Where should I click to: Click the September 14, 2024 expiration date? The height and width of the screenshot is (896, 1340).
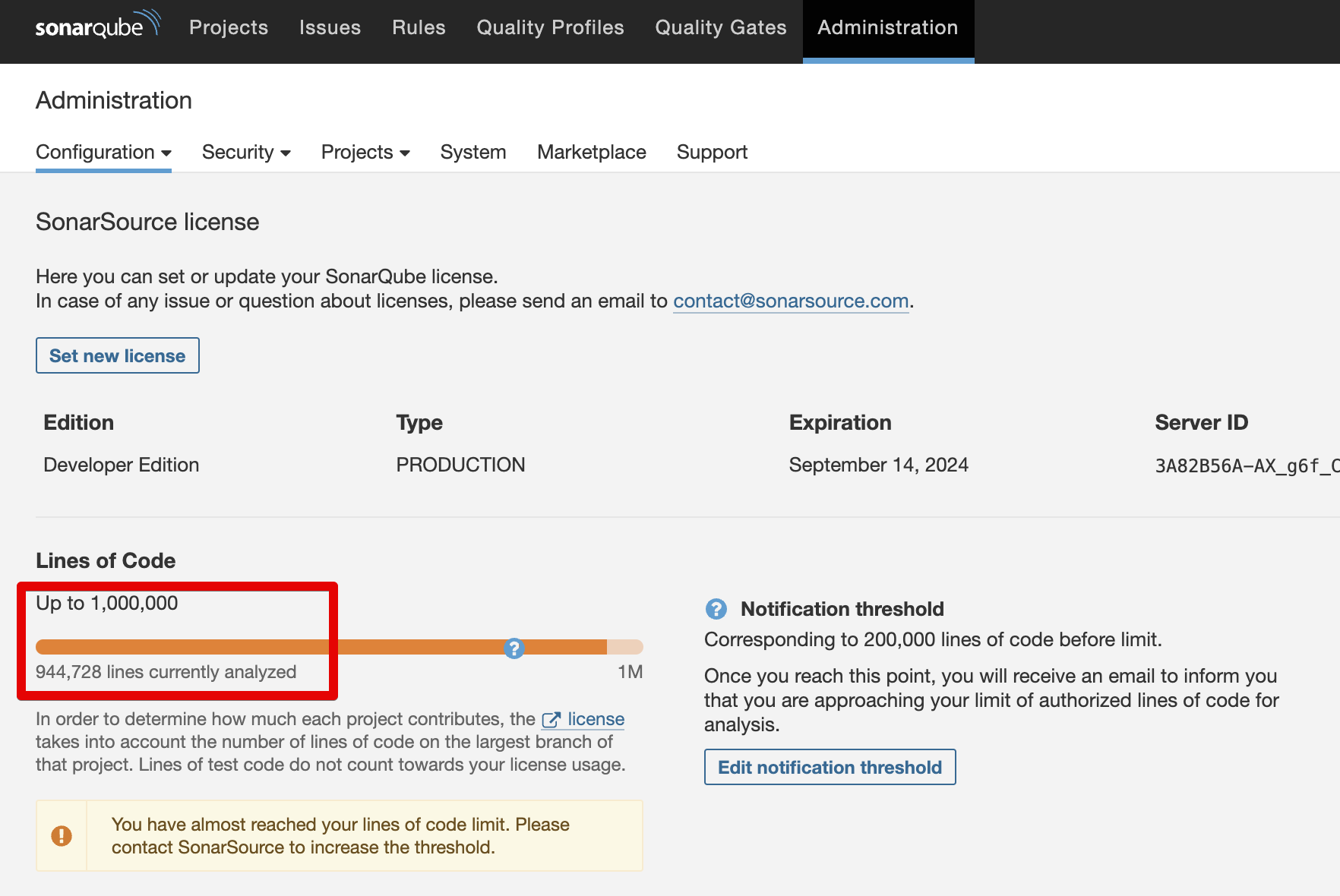pyautogui.click(x=879, y=465)
